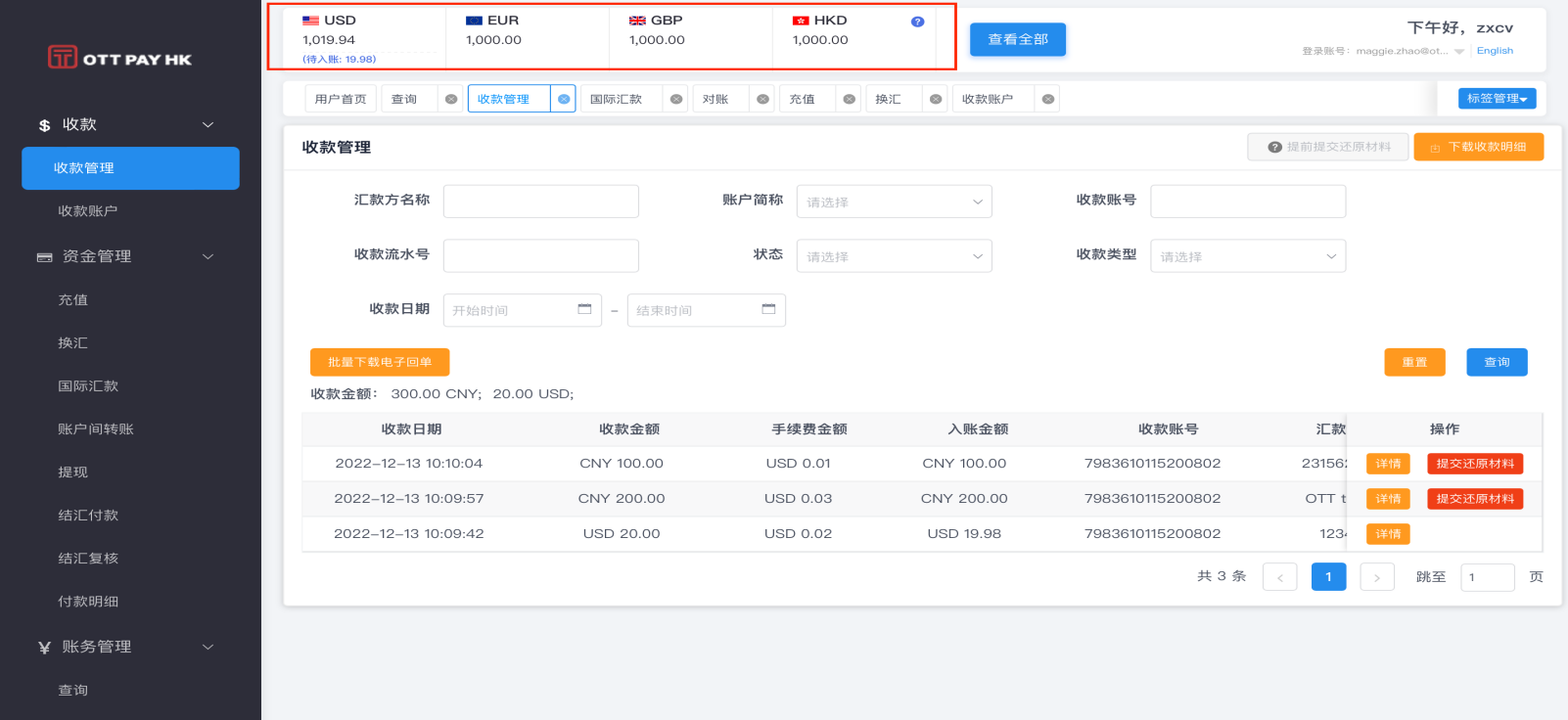Screen dimensions: 1568x720
Task: Click the OTT PAY HK logo
Action: pos(119,58)
